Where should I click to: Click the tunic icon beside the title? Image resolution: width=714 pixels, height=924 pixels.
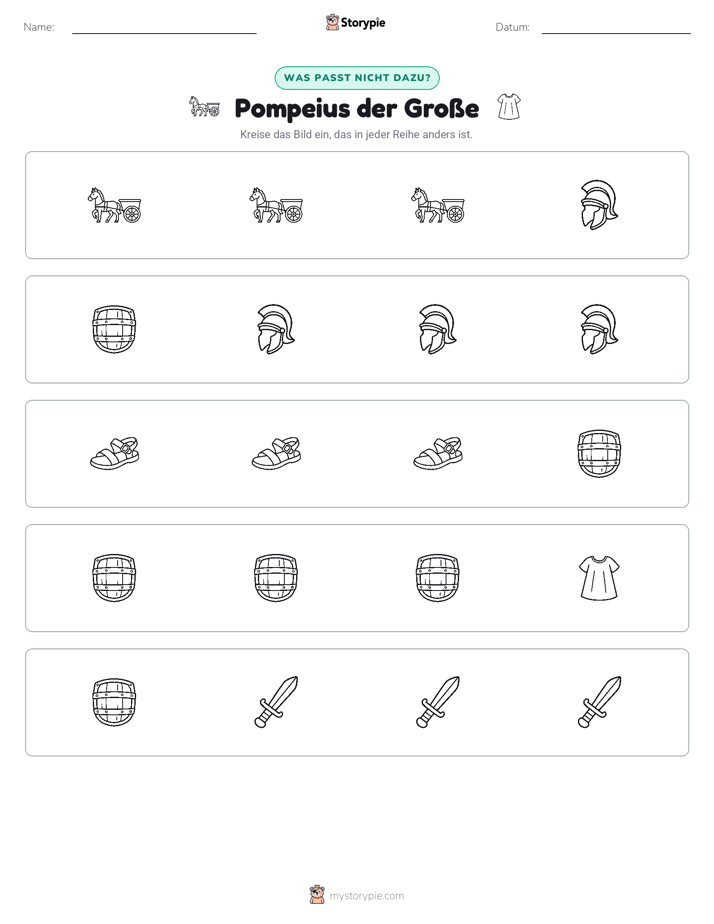tap(508, 107)
